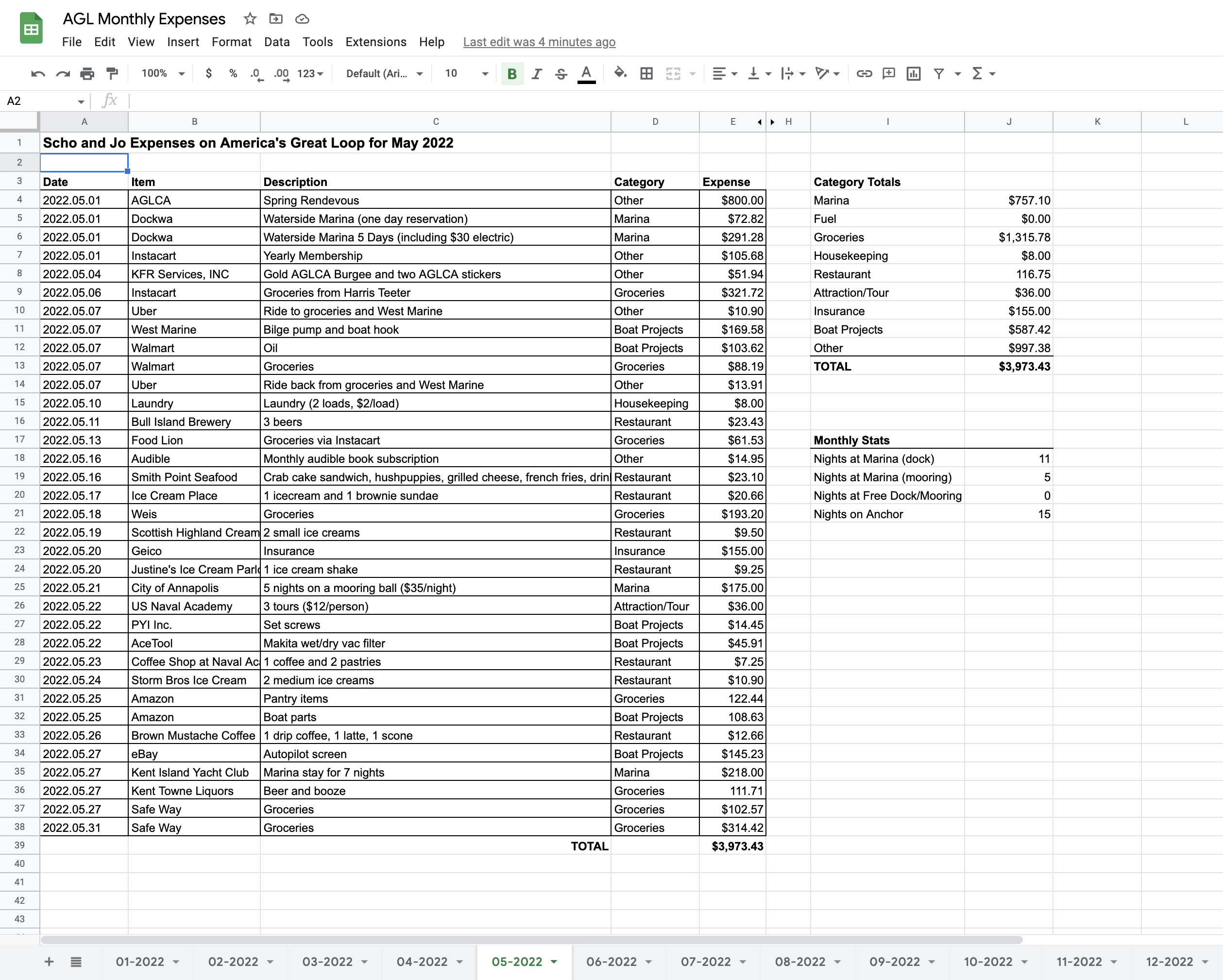Open the zoom 100% dropdown

[163, 74]
